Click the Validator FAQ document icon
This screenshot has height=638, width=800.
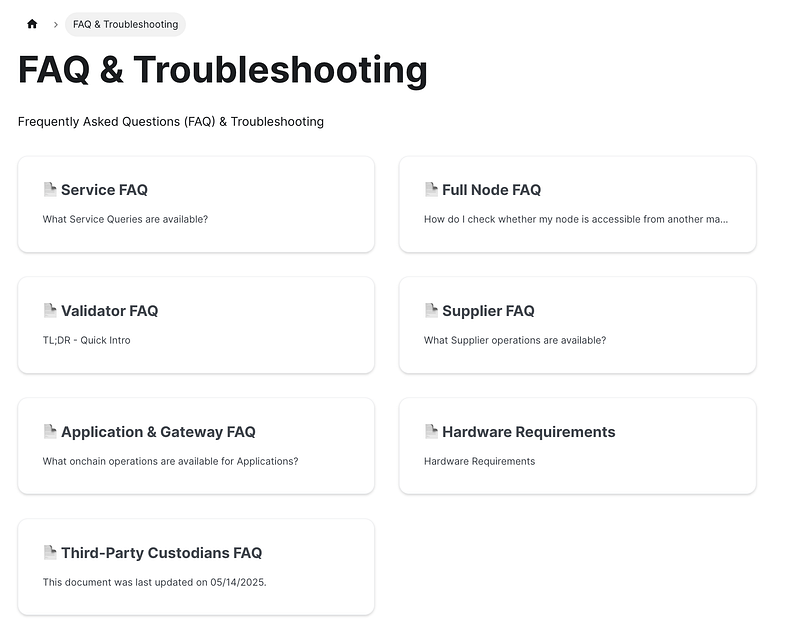(x=50, y=310)
